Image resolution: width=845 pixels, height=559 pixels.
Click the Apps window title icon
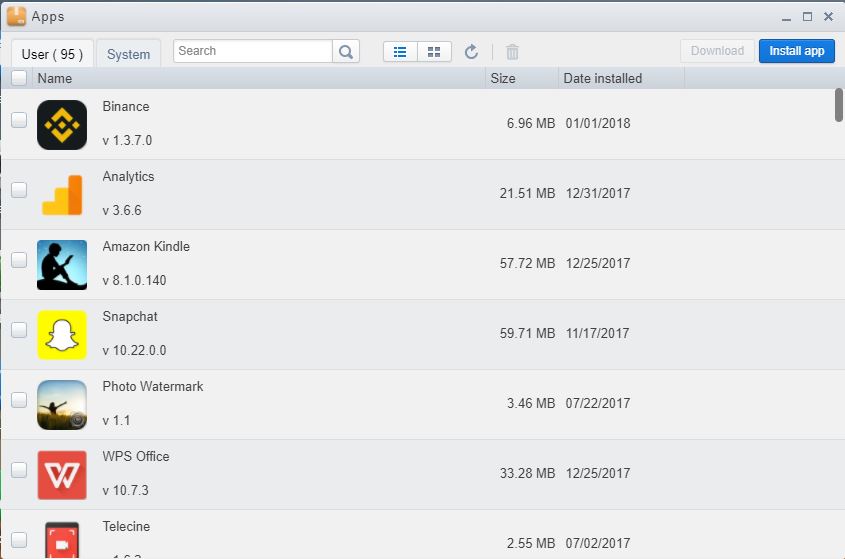16,16
